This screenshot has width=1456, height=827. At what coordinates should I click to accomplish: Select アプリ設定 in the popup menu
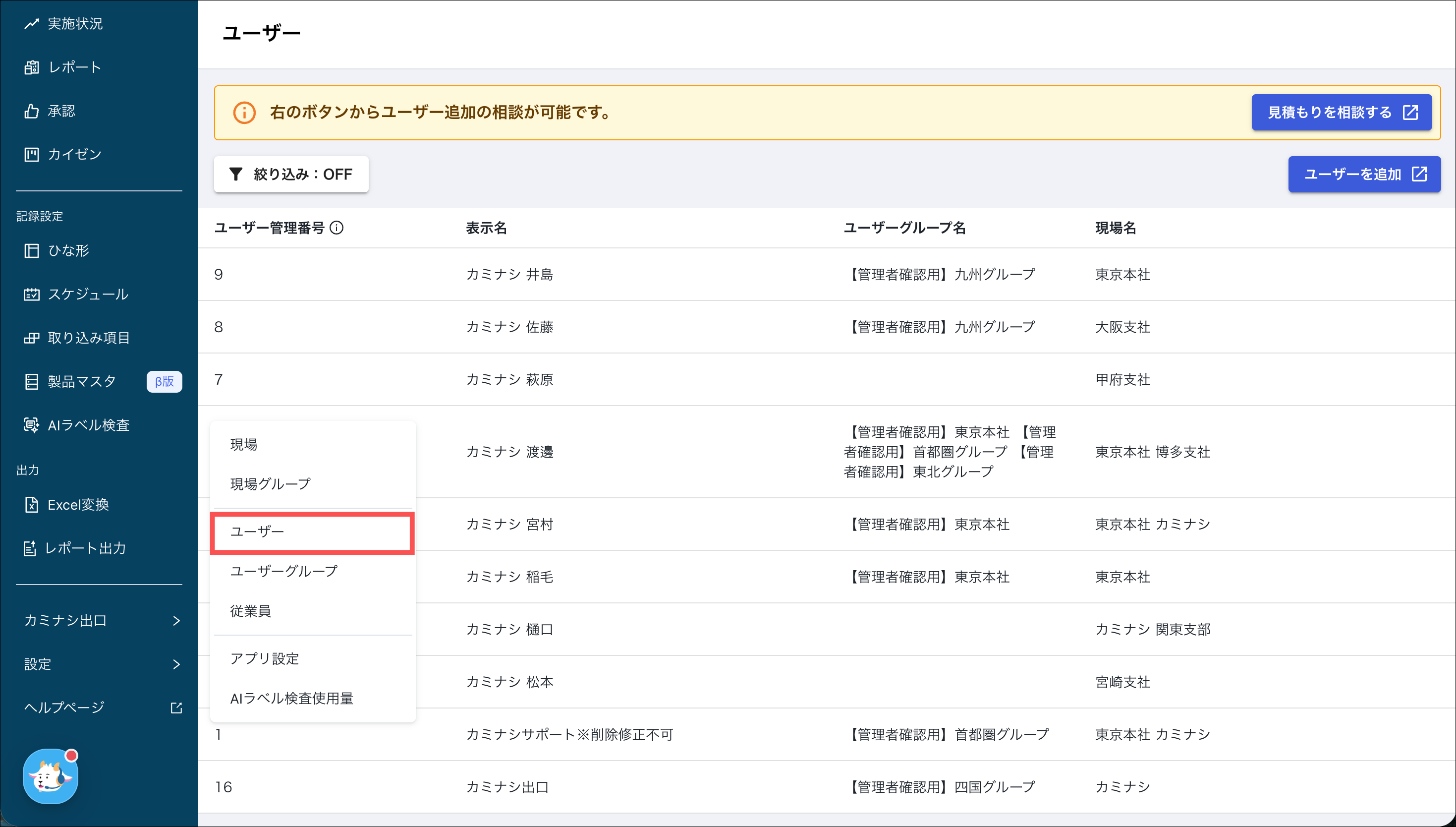pos(265,658)
